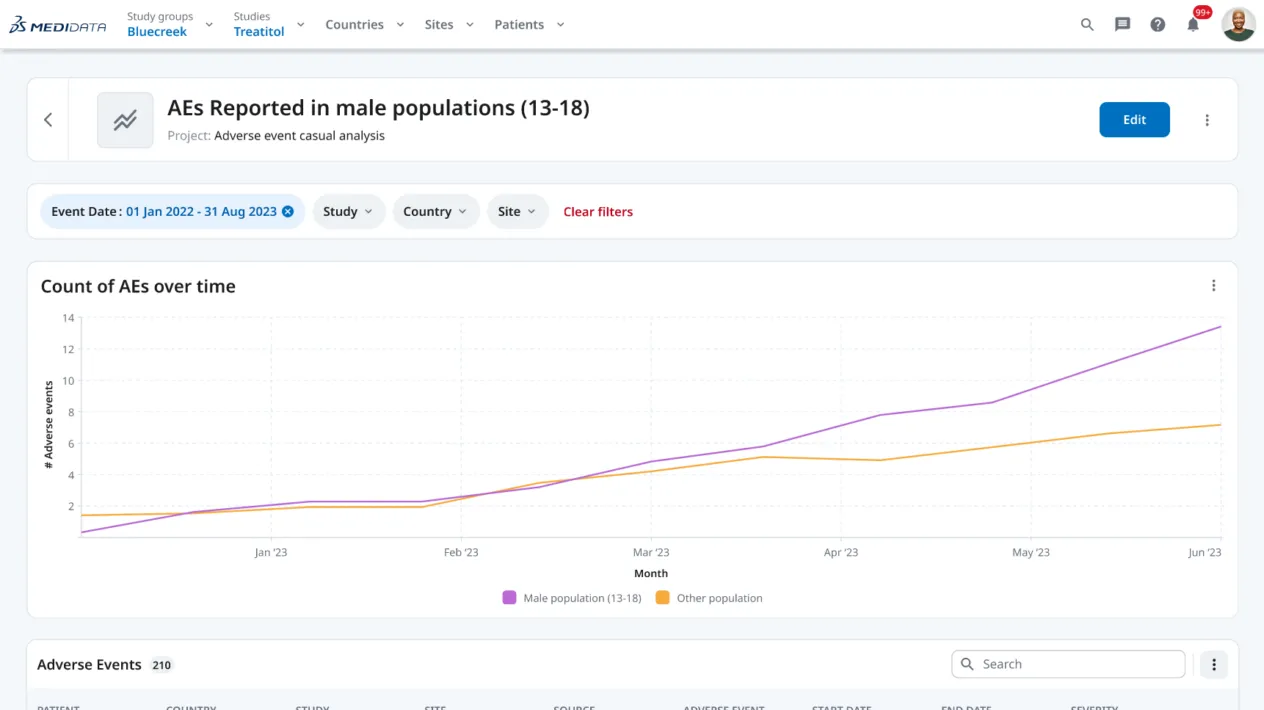The image size is (1264, 710).
Task: Remove the Event Date filter chip
Action: [287, 211]
